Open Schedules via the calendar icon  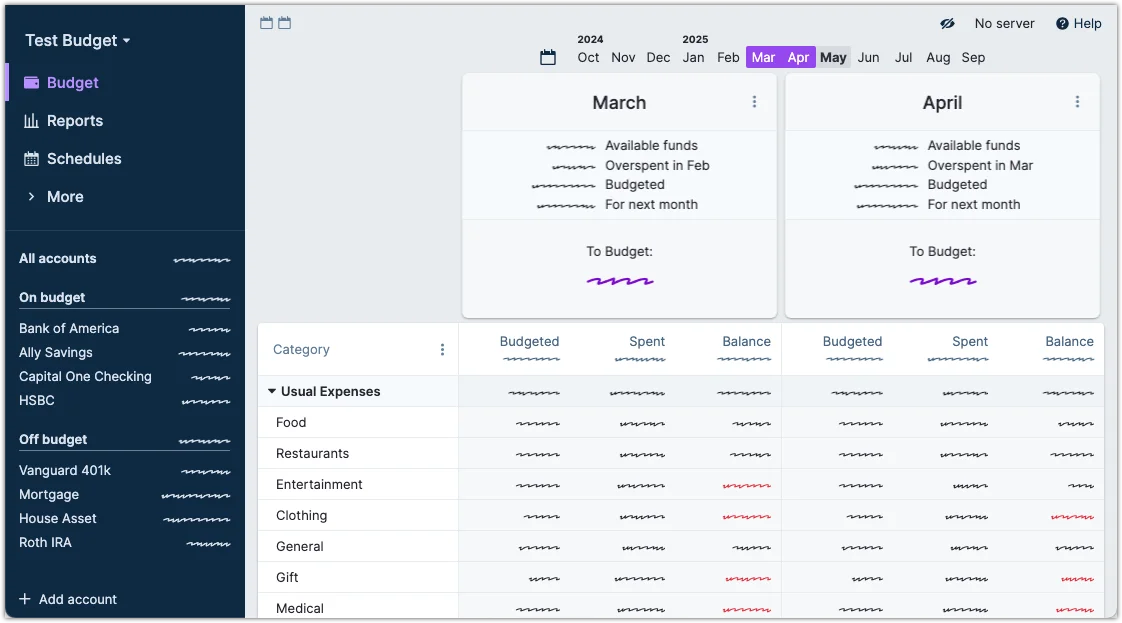31,159
